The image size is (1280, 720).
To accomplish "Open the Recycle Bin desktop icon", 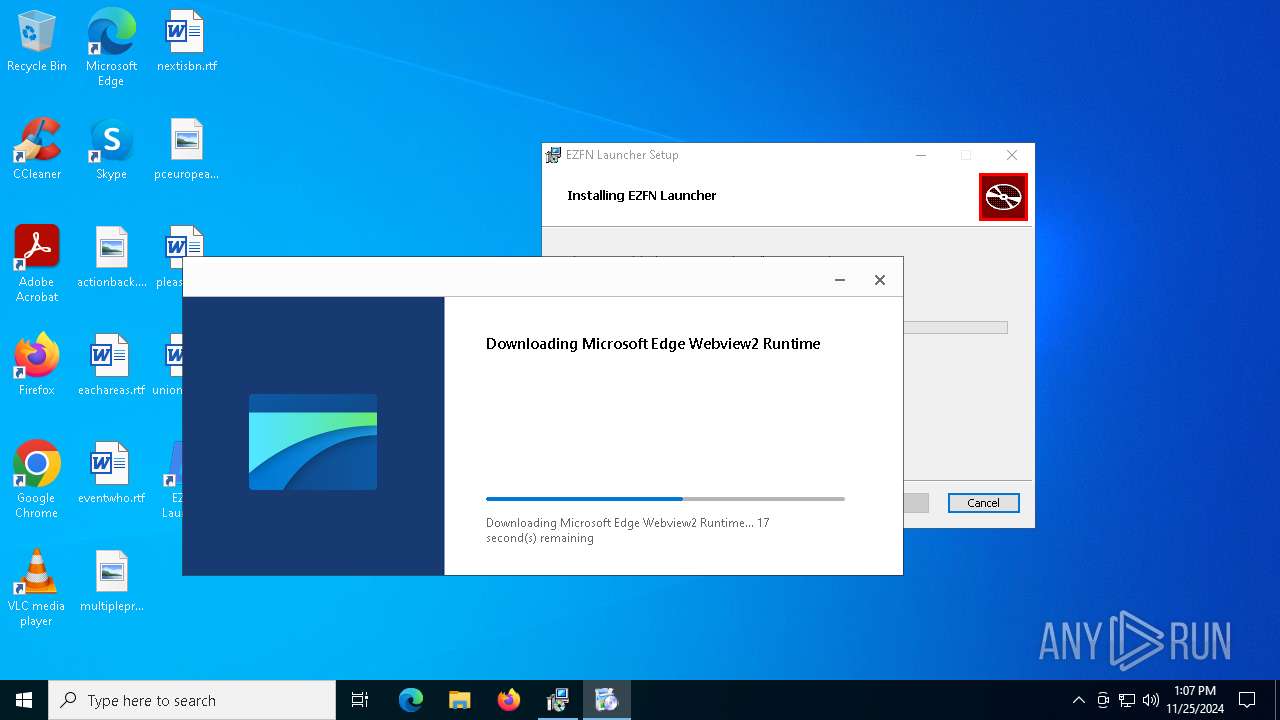I will (x=37, y=41).
